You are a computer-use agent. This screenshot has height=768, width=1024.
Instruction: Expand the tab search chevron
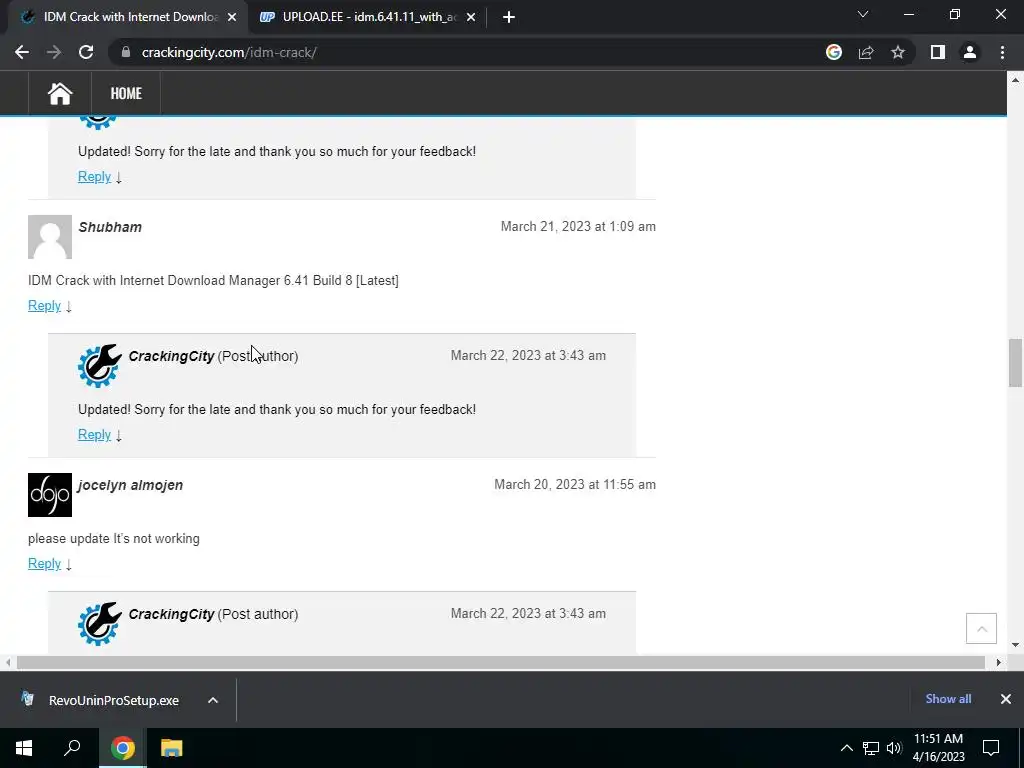click(x=863, y=14)
